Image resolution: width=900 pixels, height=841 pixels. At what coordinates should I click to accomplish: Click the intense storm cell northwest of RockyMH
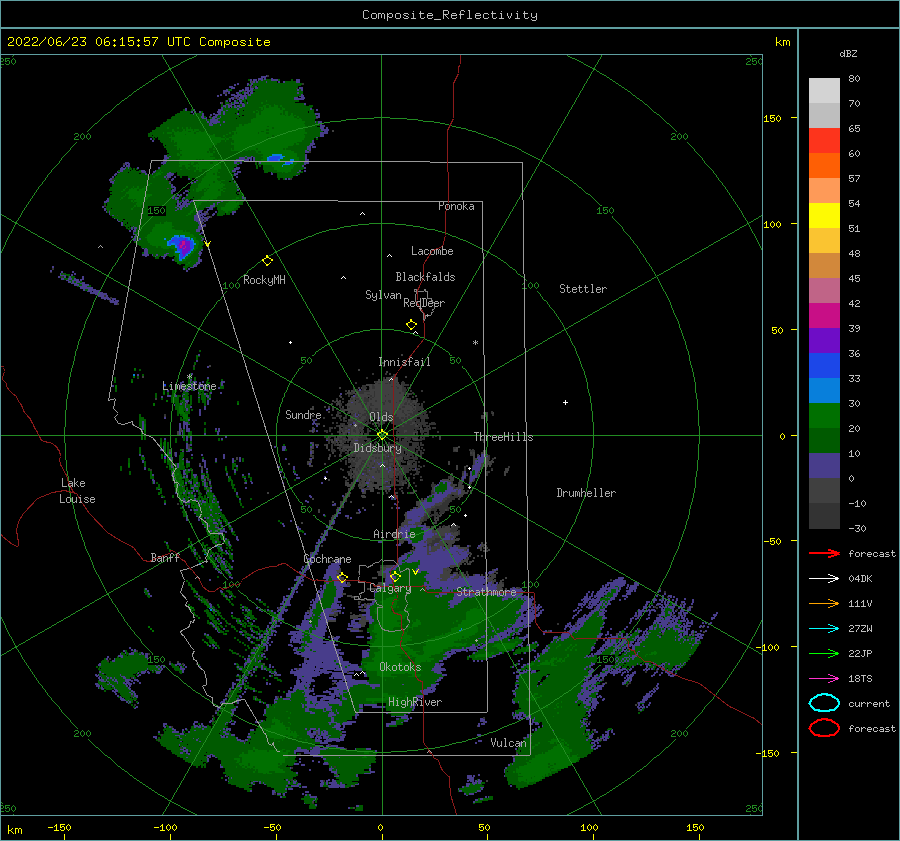coord(183,246)
